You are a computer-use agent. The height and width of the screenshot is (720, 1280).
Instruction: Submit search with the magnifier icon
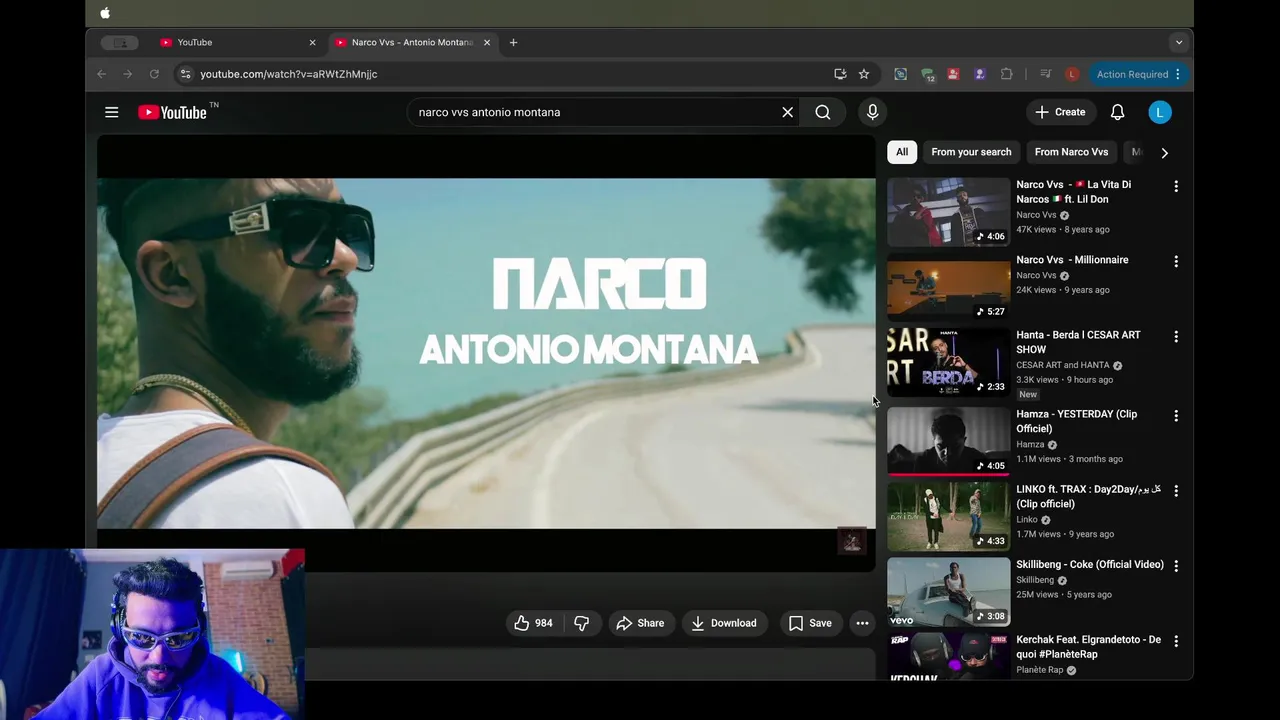(x=823, y=112)
